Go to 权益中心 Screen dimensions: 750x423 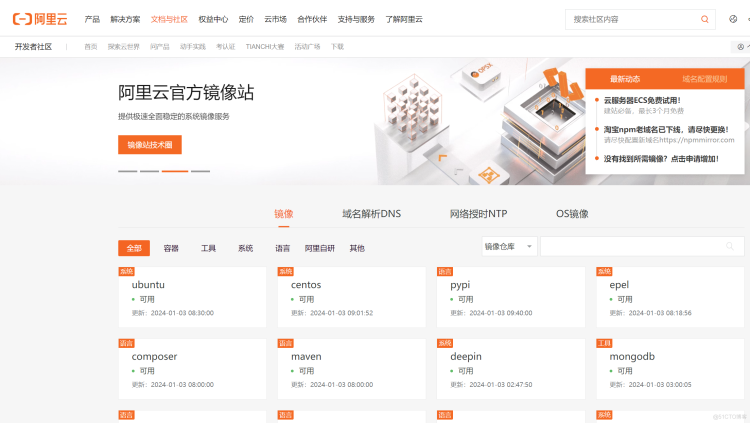point(213,19)
